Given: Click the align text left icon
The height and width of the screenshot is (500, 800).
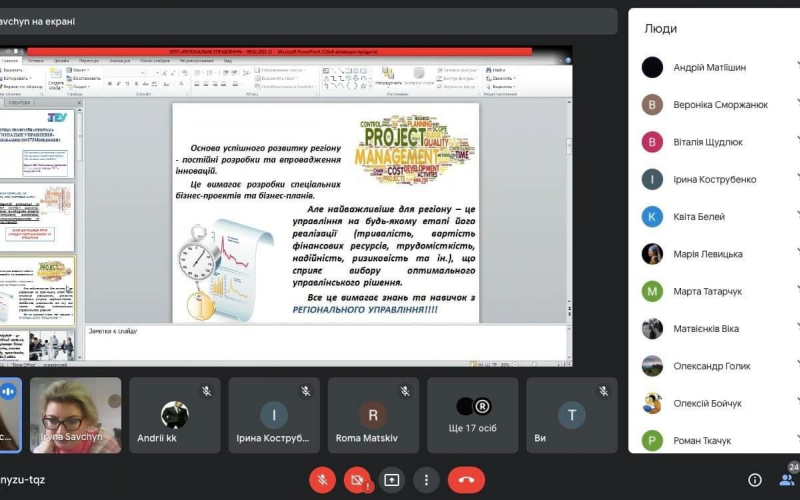Looking at the screenshot, I should click(x=197, y=84).
